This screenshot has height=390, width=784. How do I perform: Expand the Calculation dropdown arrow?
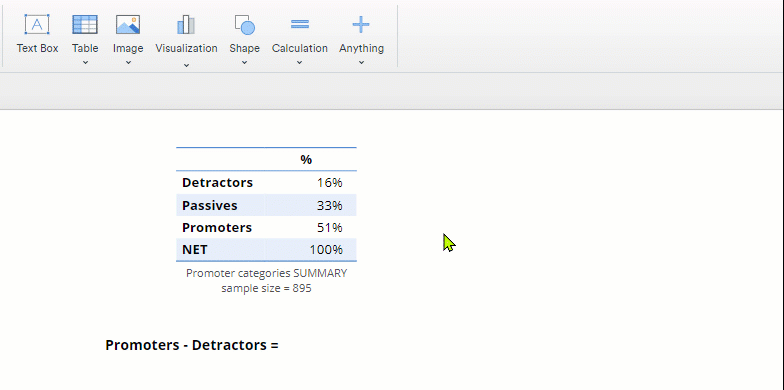point(300,62)
